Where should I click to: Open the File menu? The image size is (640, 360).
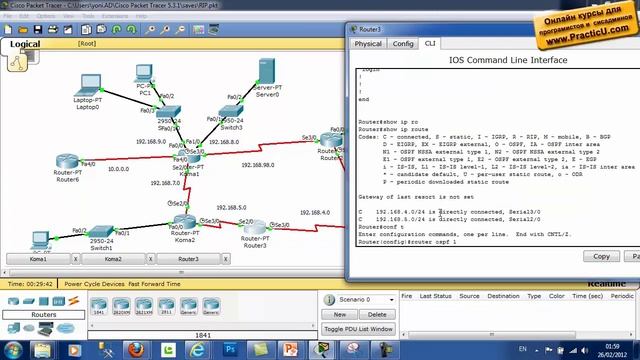click(7, 16)
